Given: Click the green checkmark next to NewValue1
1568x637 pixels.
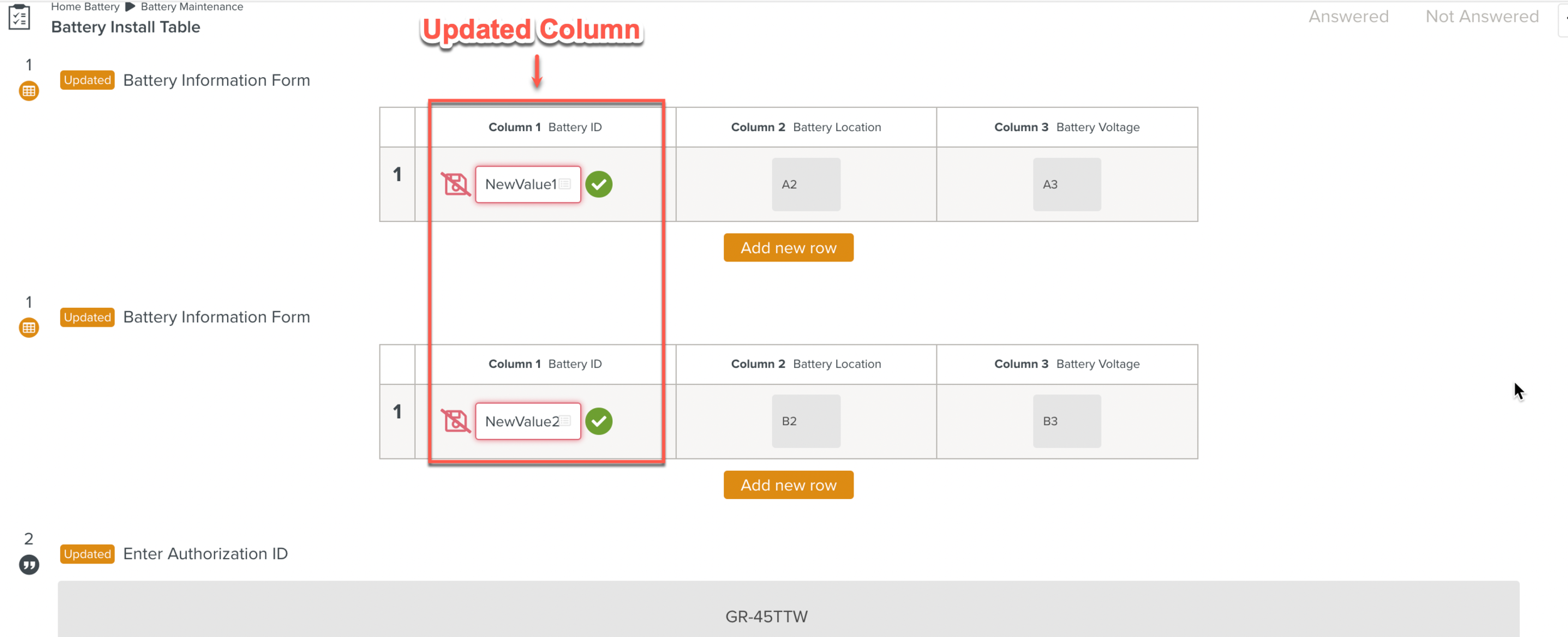Looking at the screenshot, I should click(x=599, y=184).
